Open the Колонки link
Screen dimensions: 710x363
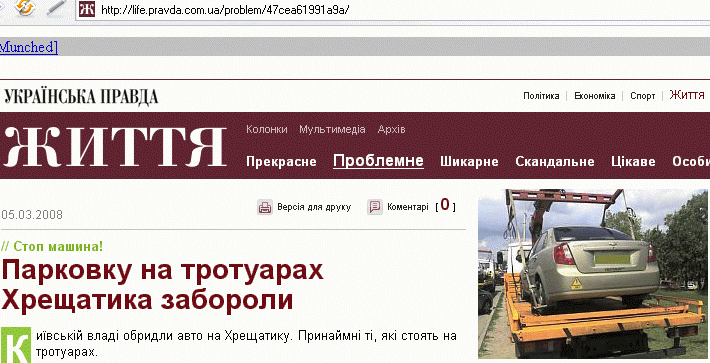[267, 129]
